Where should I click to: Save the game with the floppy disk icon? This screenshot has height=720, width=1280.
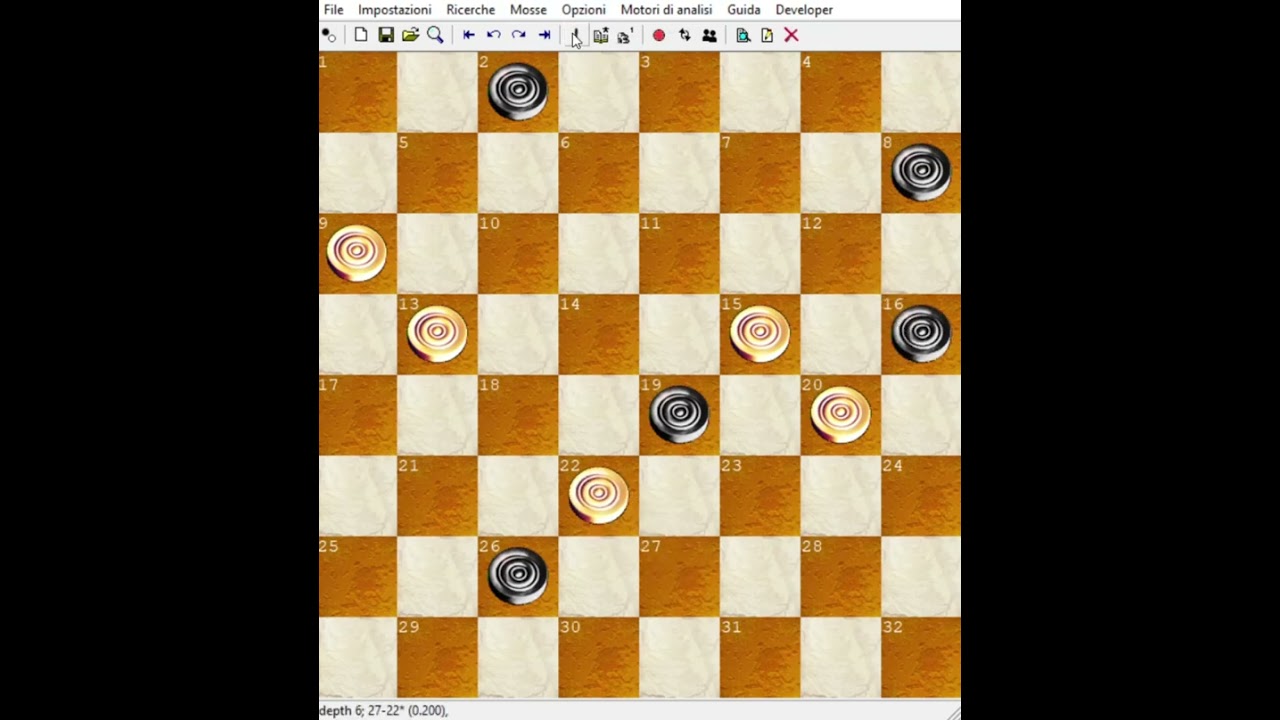(386, 35)
